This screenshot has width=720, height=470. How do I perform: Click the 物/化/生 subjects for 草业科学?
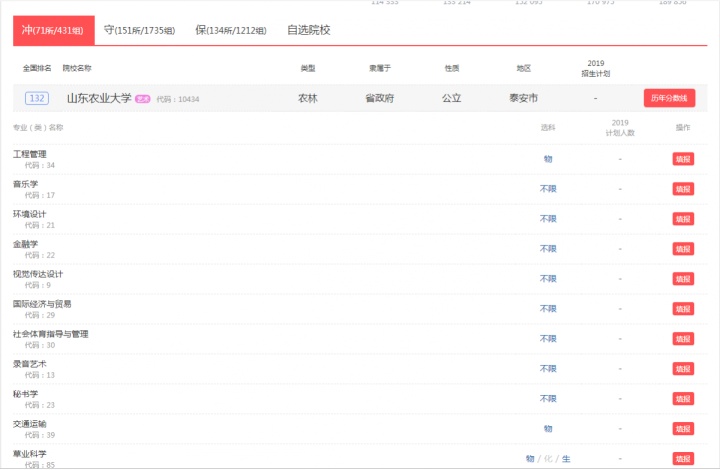(548, 459)
